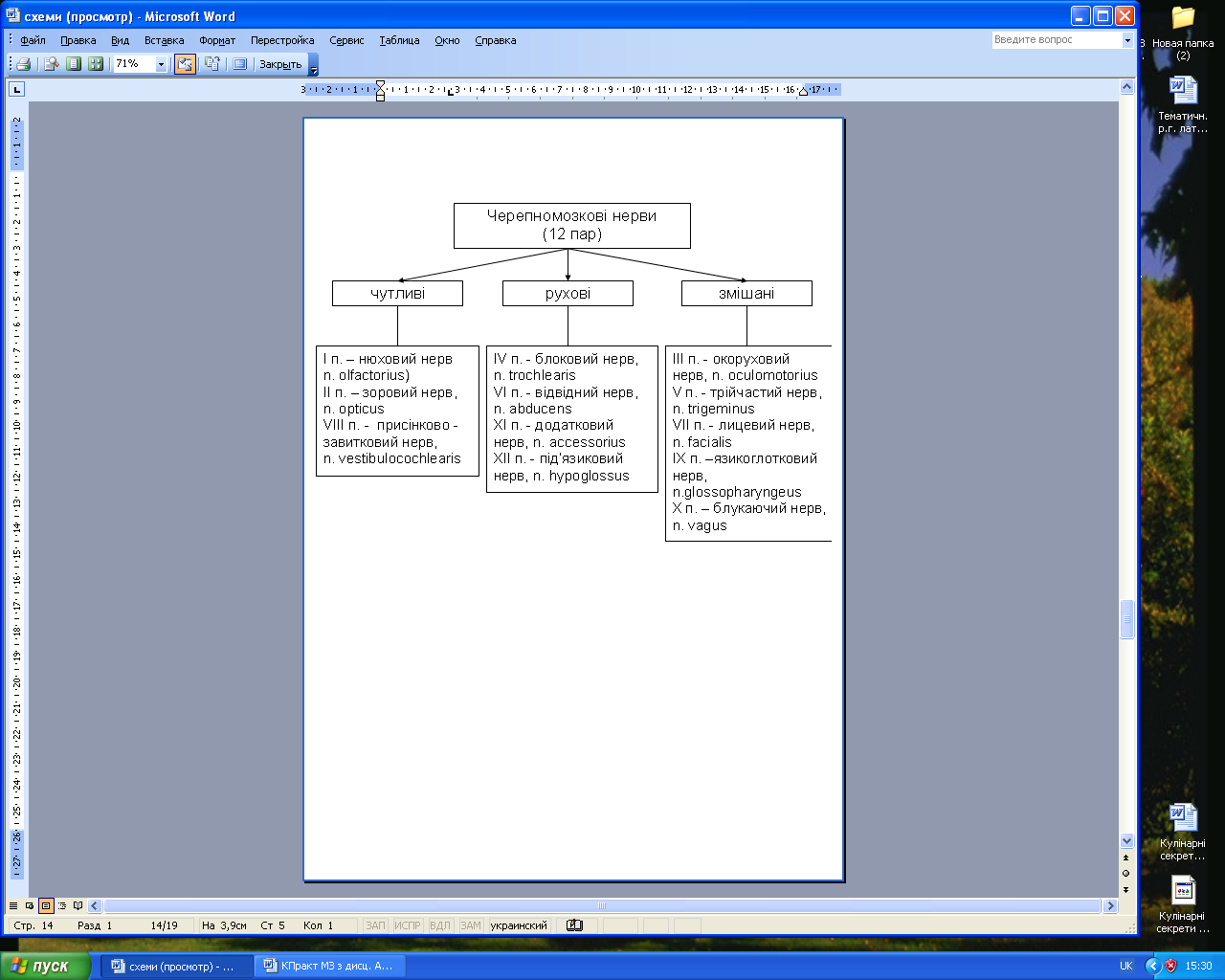Open the Справка menu

tap(495, 40)
